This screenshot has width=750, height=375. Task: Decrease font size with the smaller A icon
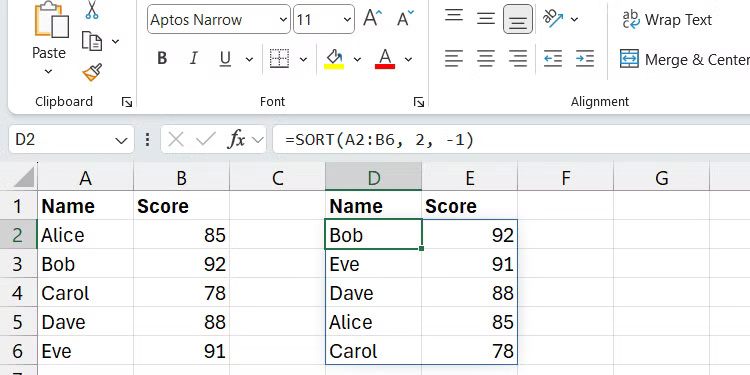pyautogui.click(x=406, y=19)
